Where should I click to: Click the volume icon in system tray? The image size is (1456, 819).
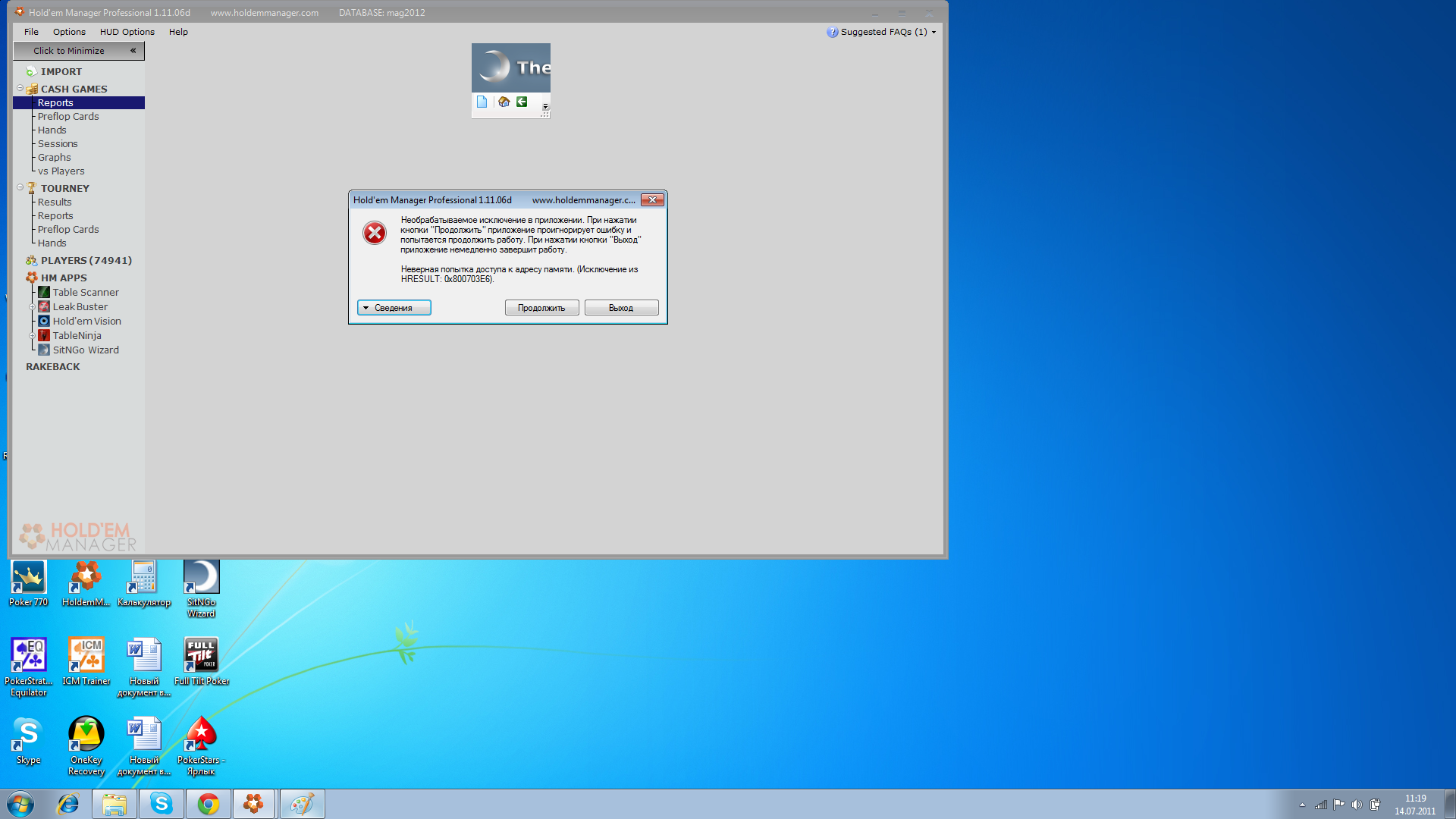tap(1357, 805)
